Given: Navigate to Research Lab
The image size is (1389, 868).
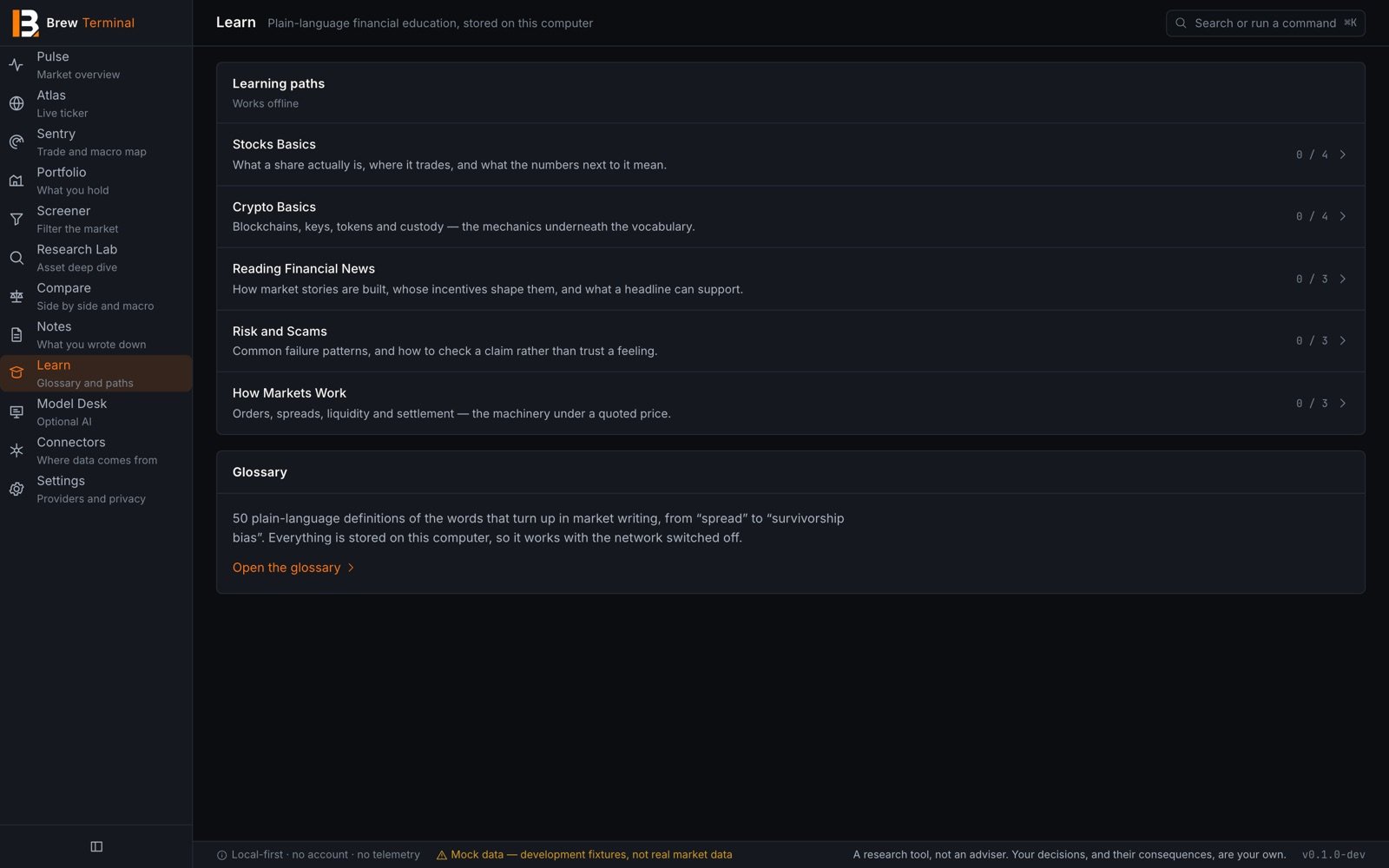Looking at the screenshot, I should (96, 258).
